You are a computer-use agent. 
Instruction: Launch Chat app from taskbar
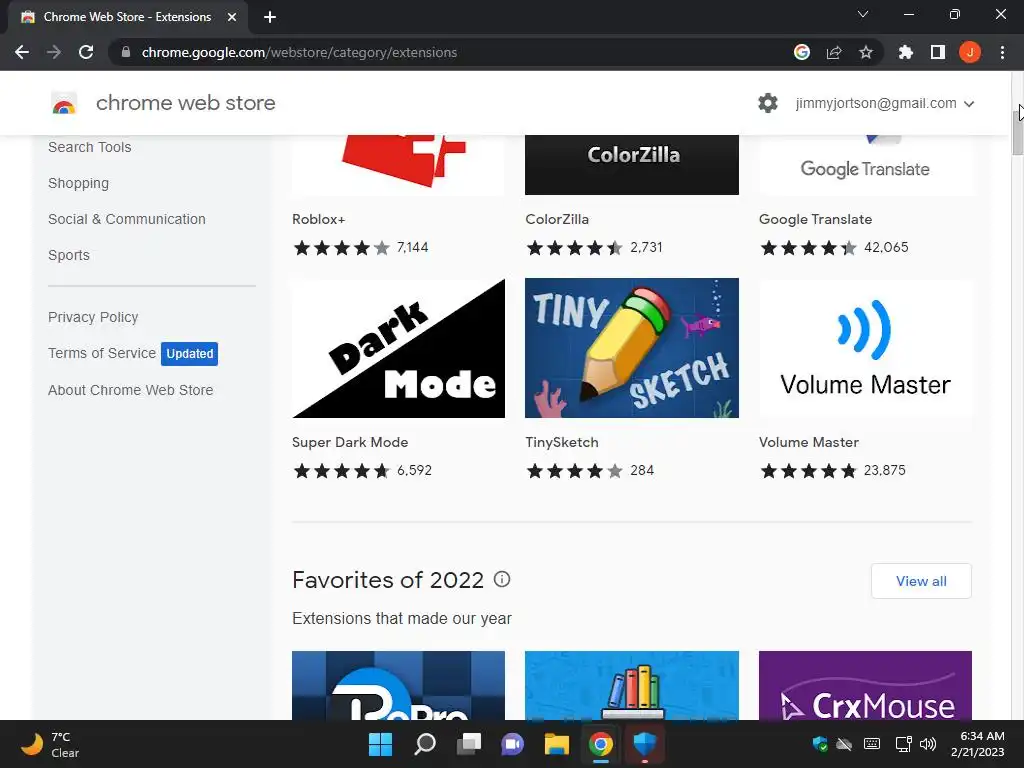pos(513,744)
